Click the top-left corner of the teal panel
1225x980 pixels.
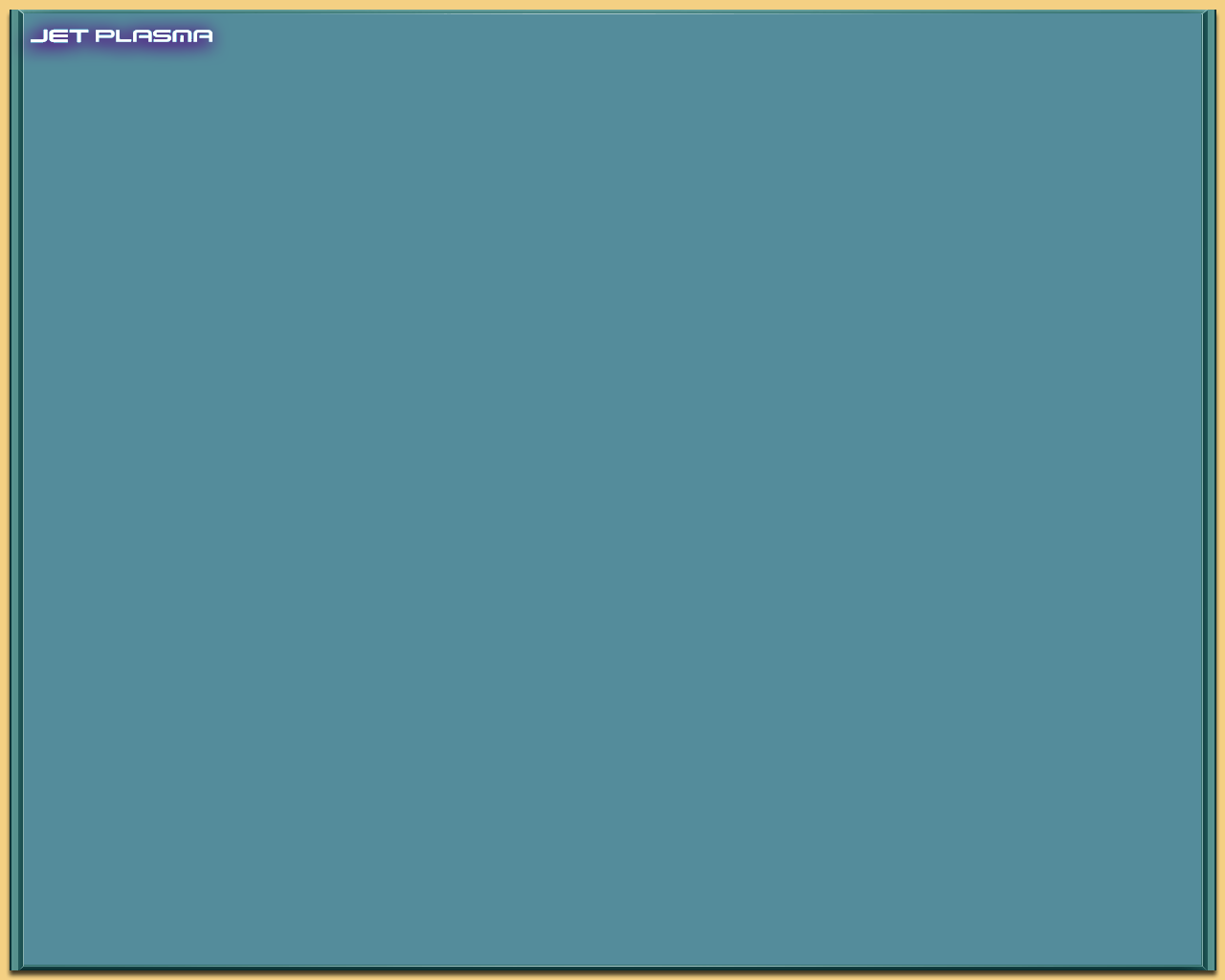point(12,12)
